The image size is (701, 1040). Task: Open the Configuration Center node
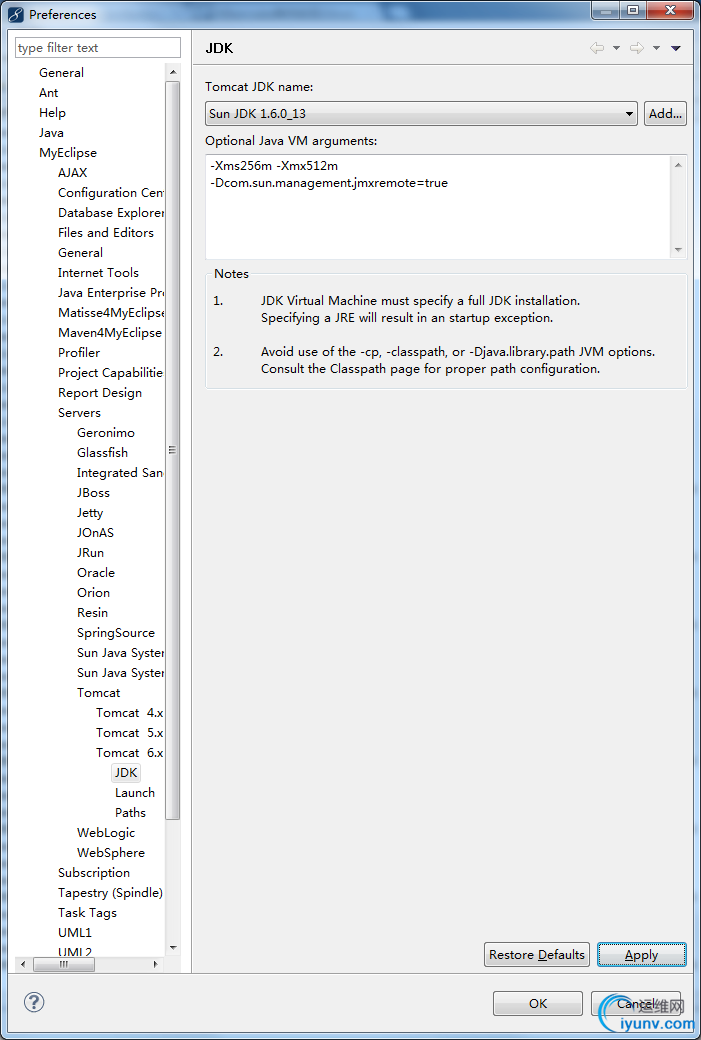[111, 192]
